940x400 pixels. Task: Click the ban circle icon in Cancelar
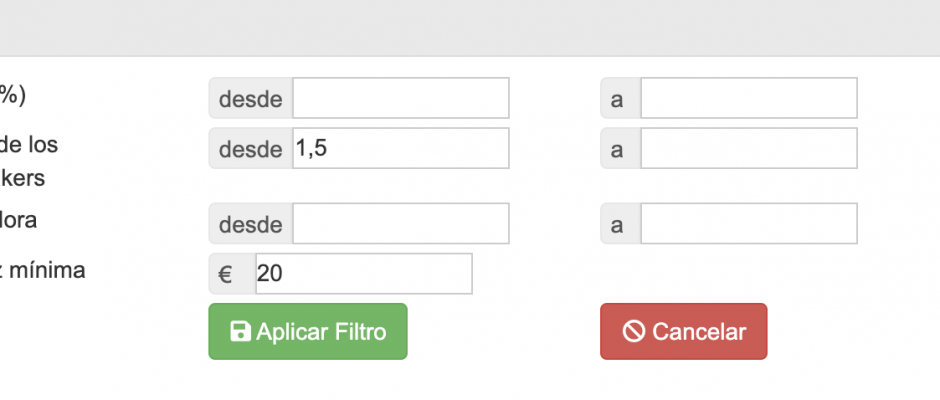pos(634,331)
